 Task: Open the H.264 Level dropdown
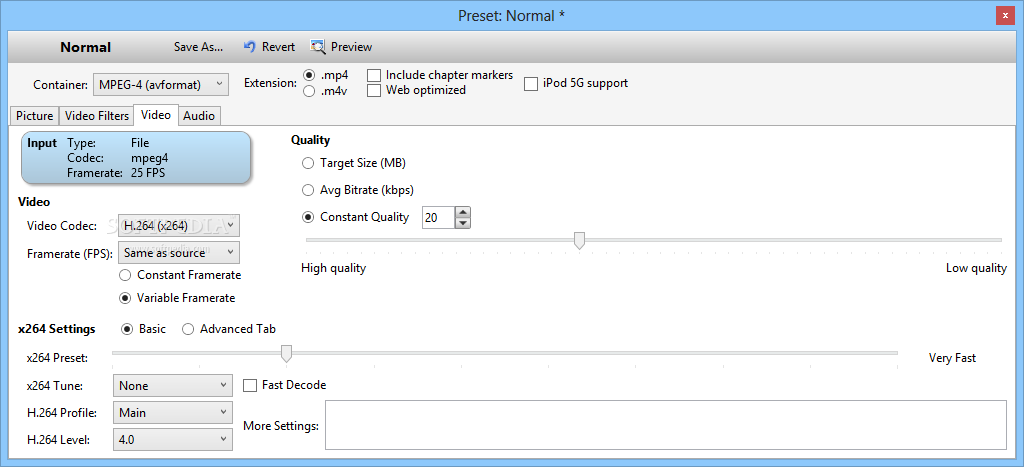coord(172,440)
